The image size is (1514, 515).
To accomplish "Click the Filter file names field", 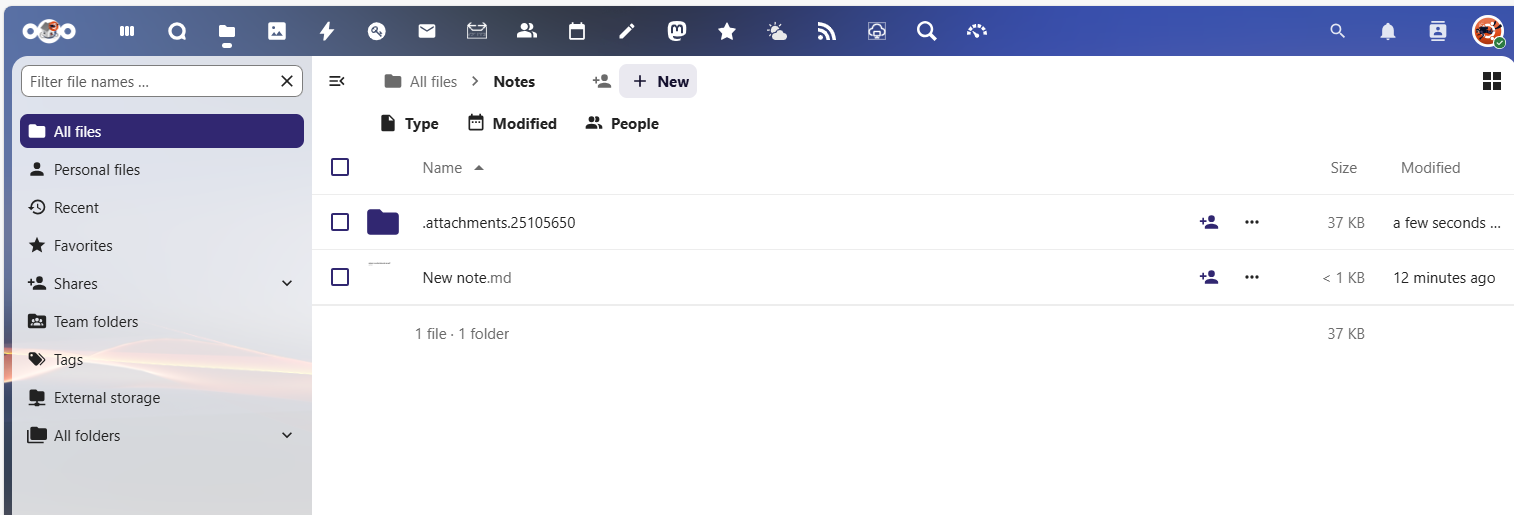I will pyautogui.click(x=150, y=82).
